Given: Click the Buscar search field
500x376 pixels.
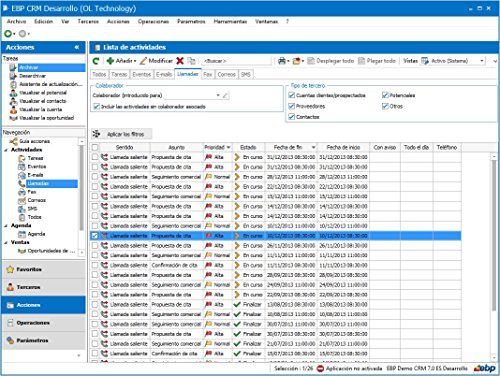Looking at the screenshot, I should (x=236, y=61).
